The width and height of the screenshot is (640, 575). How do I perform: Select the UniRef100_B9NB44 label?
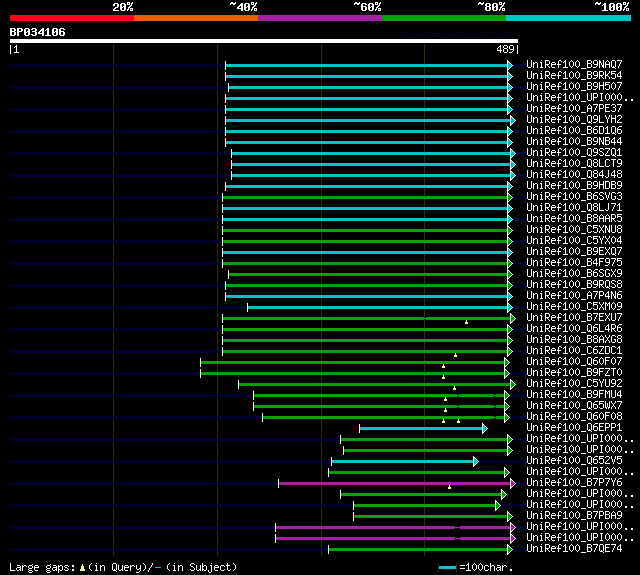click(x=574, y=142)
